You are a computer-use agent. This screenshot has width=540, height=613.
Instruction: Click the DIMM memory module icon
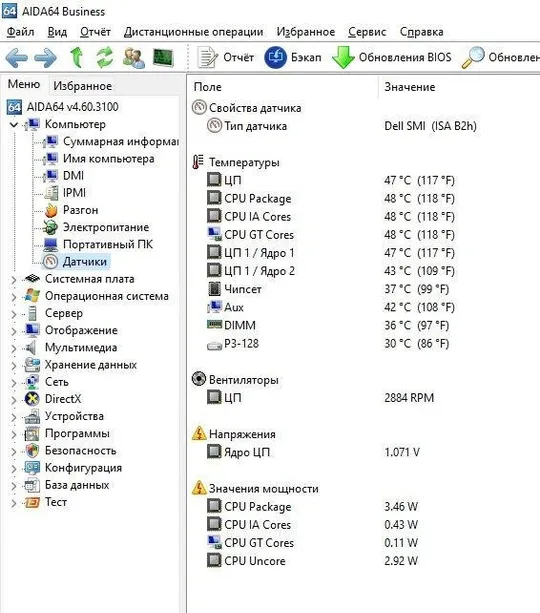click(x=214, y=324)
